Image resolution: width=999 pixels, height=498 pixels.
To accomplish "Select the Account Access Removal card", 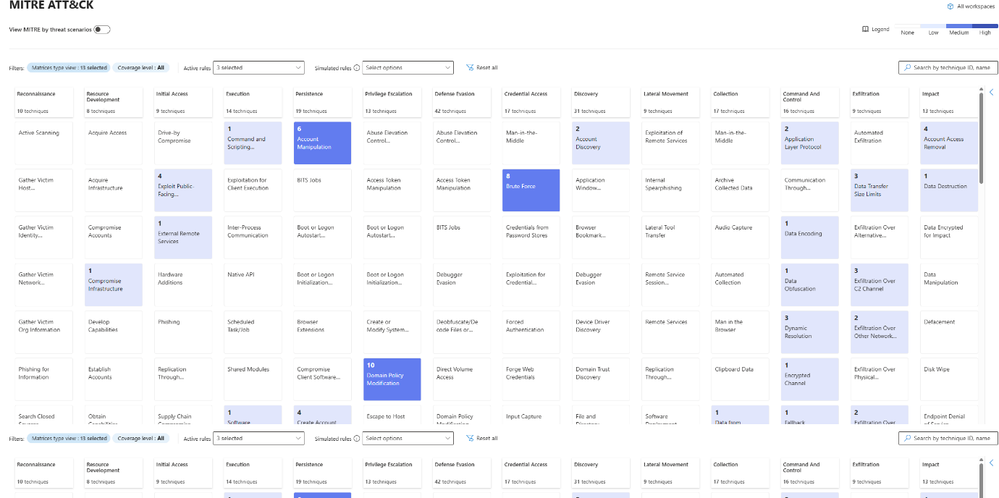I will (949, 143).
